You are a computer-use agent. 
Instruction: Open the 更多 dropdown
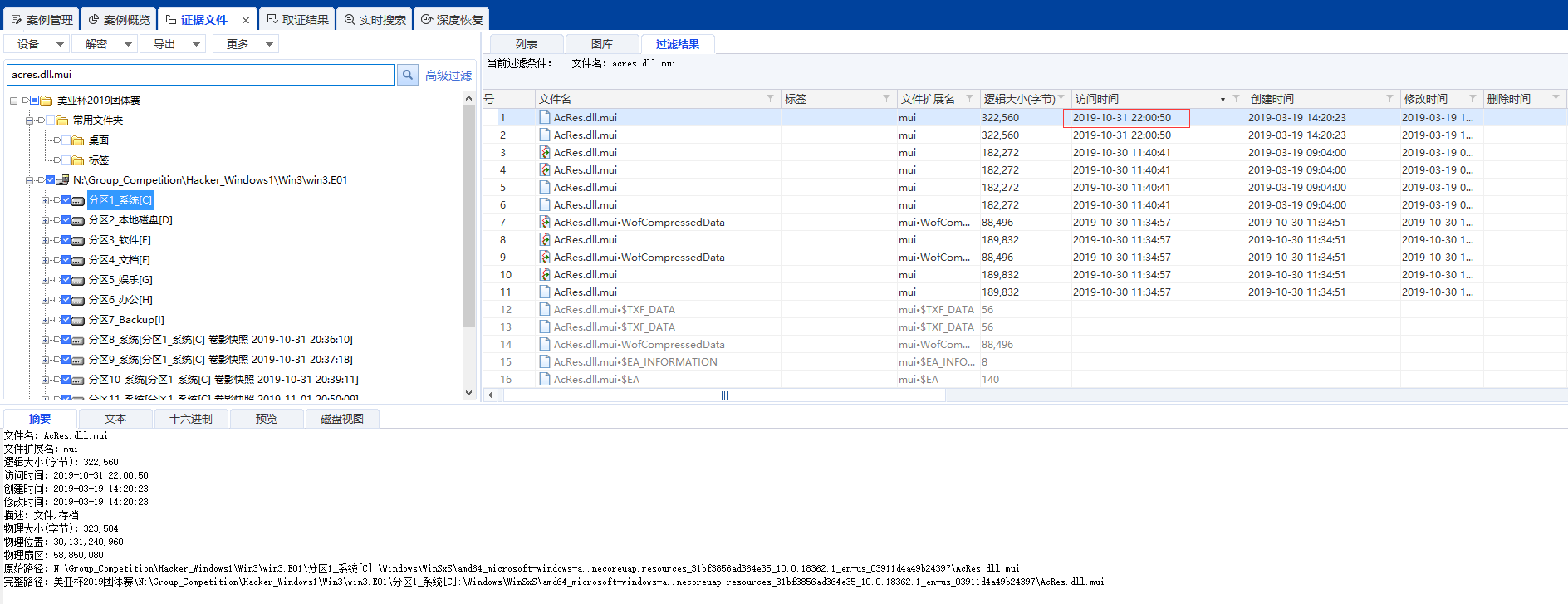point(247,44)
